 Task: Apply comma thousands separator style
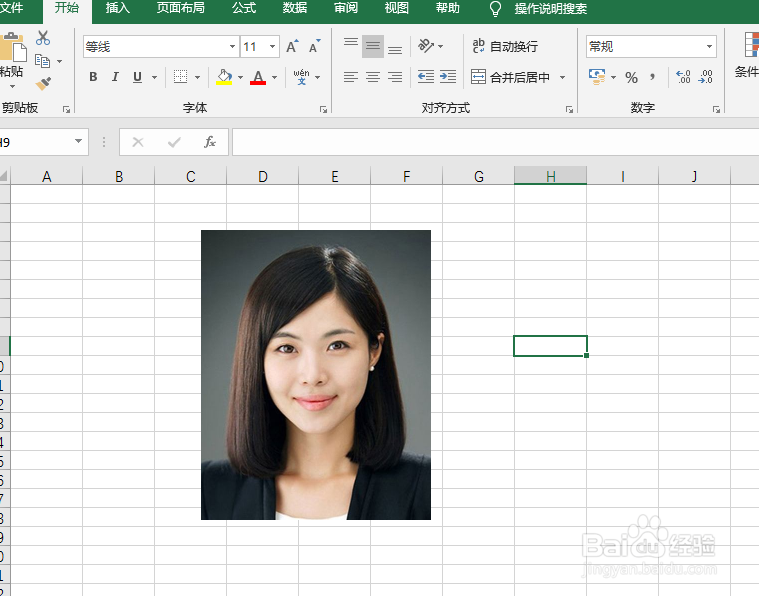coord(653,77)
